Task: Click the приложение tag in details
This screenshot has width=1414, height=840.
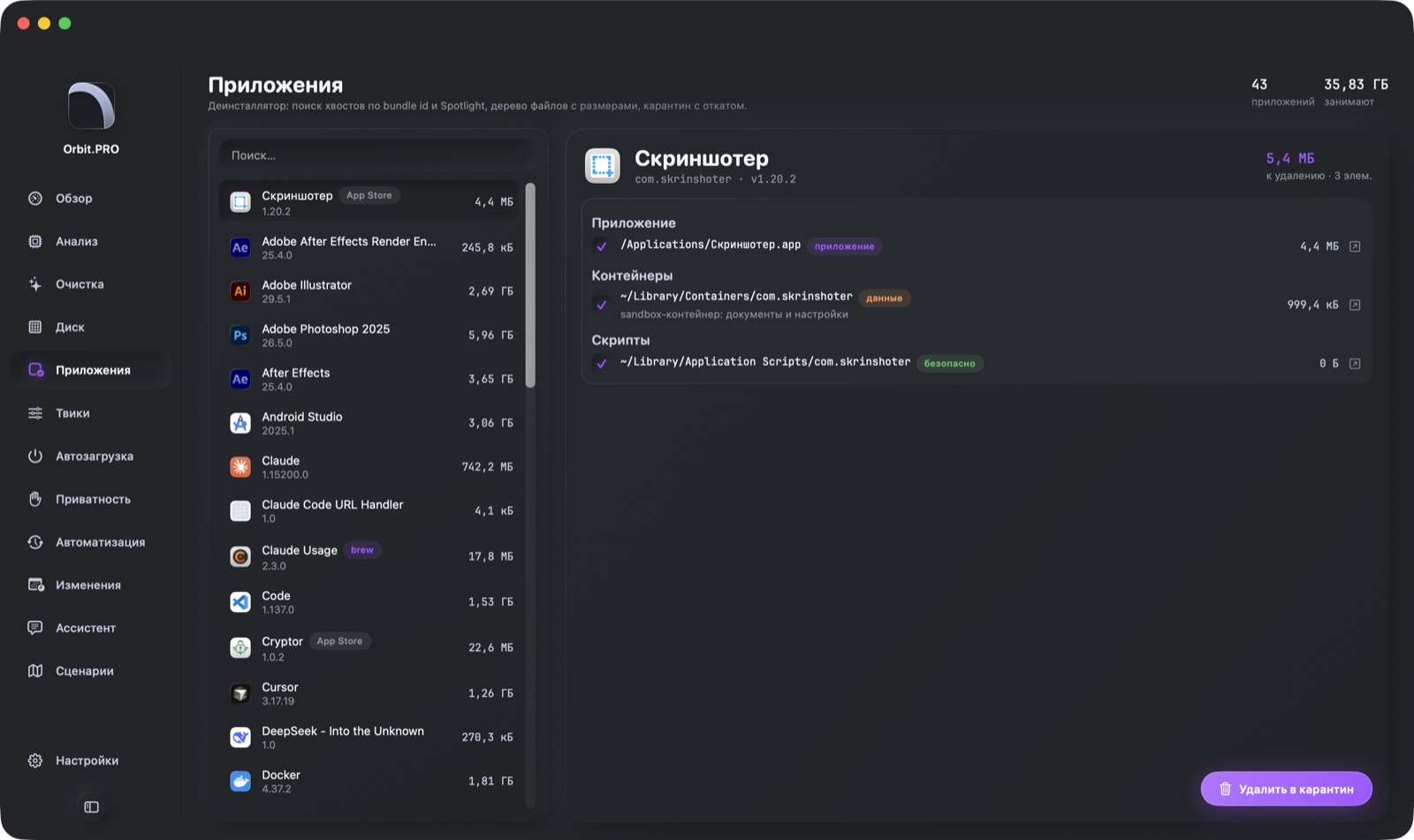Action: click(x=845, y=246)
